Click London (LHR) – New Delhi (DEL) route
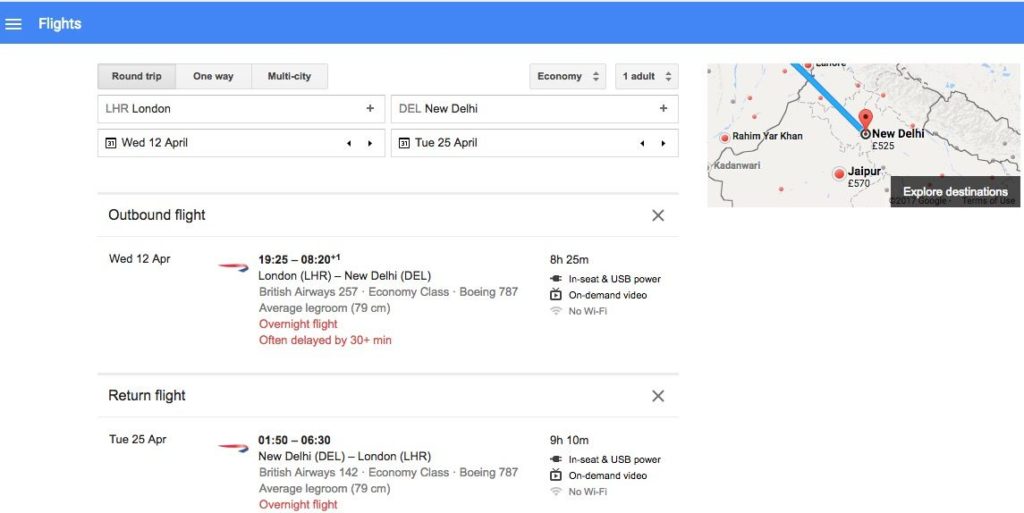Viewport: 1024px width, 513px height. pyautogui.click(x=345, y=275)
